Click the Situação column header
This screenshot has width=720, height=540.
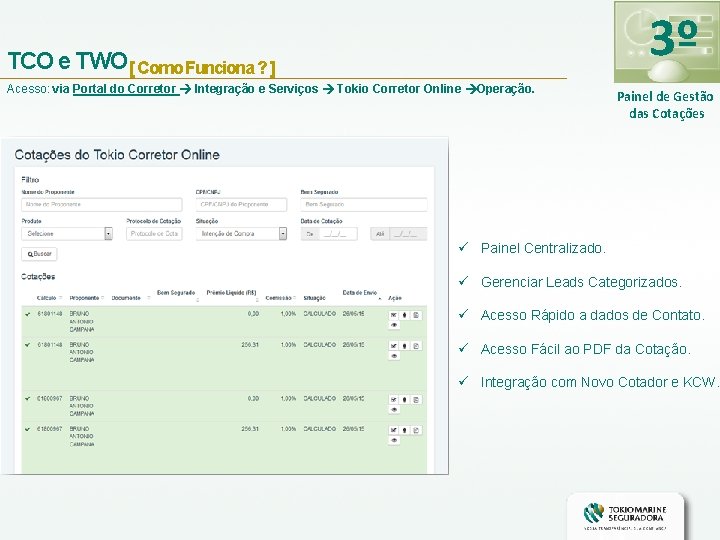[315, 298]
